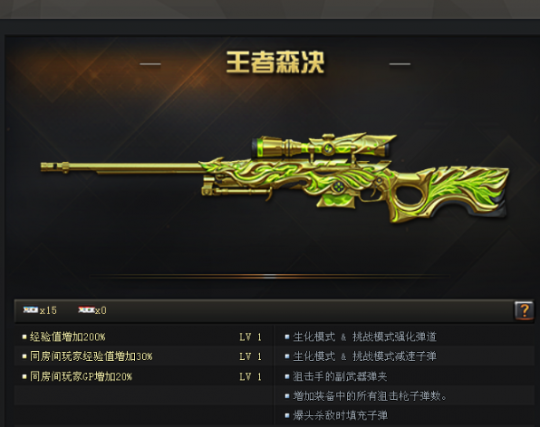Select the 狙击手的副武器弹夹 feature
The image size is (540, 427).
[x=336, y=376]
